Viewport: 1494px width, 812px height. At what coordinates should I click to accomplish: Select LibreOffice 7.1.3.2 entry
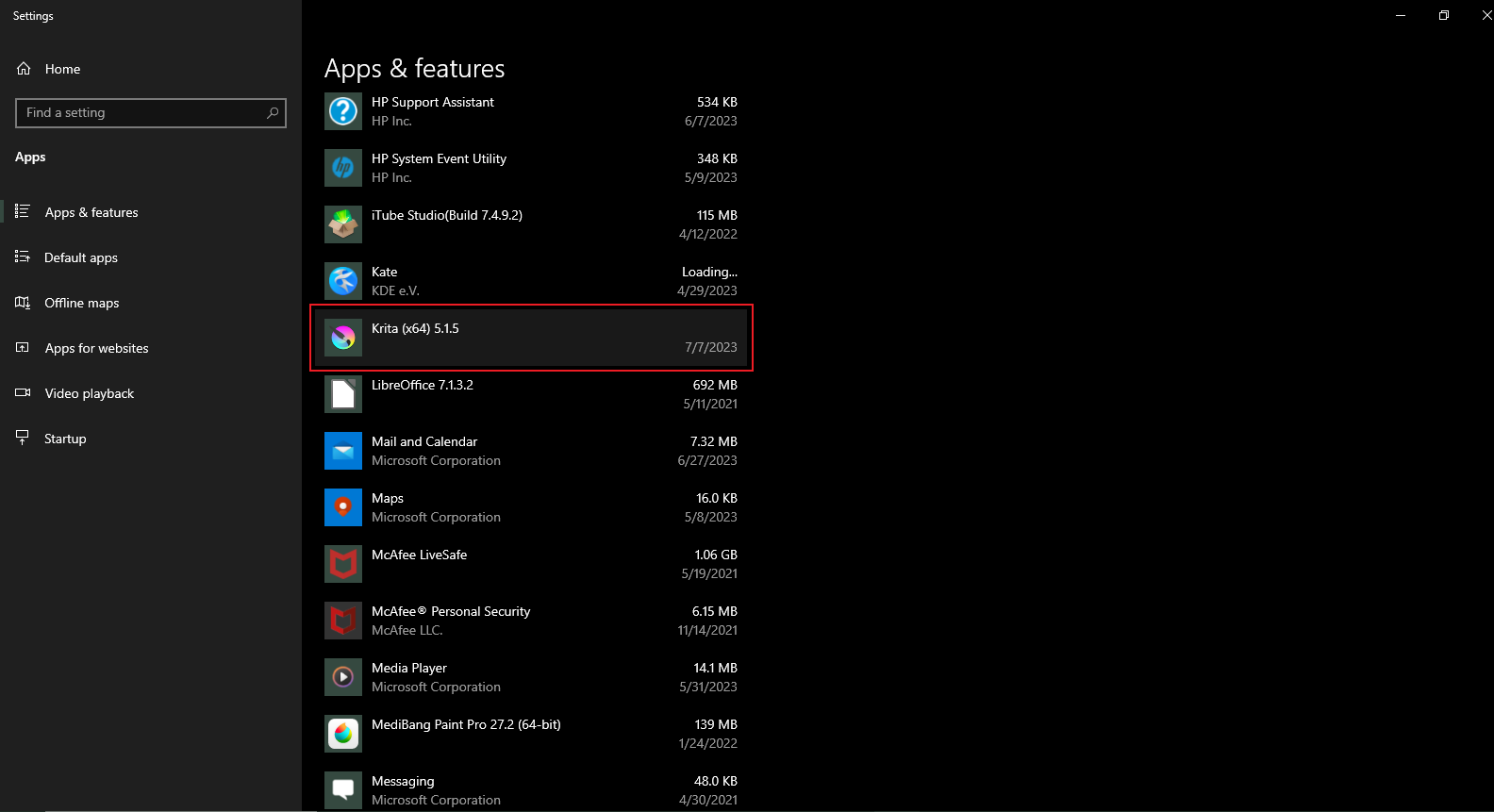[423, 385]
